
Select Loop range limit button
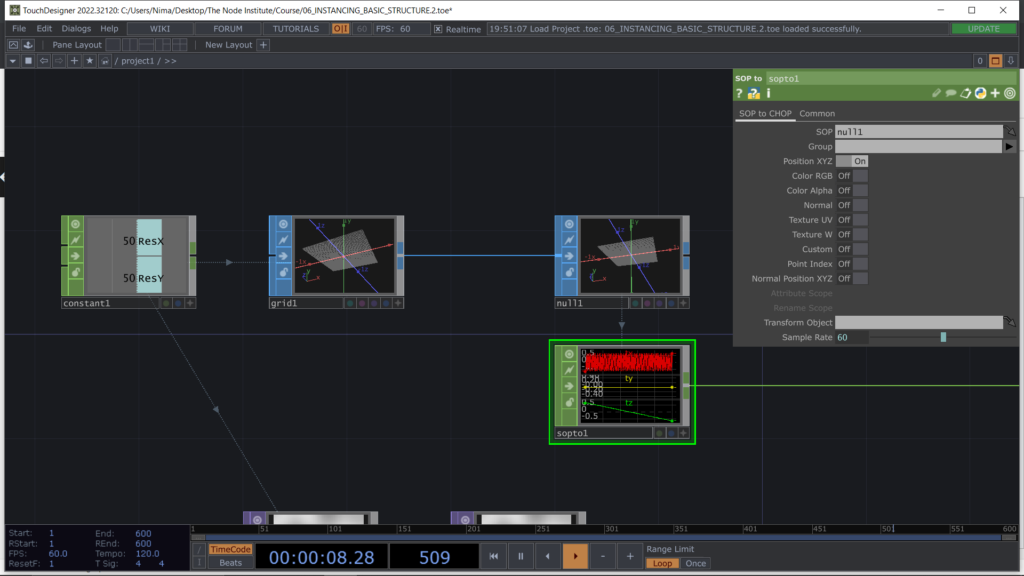click(662, 563)
